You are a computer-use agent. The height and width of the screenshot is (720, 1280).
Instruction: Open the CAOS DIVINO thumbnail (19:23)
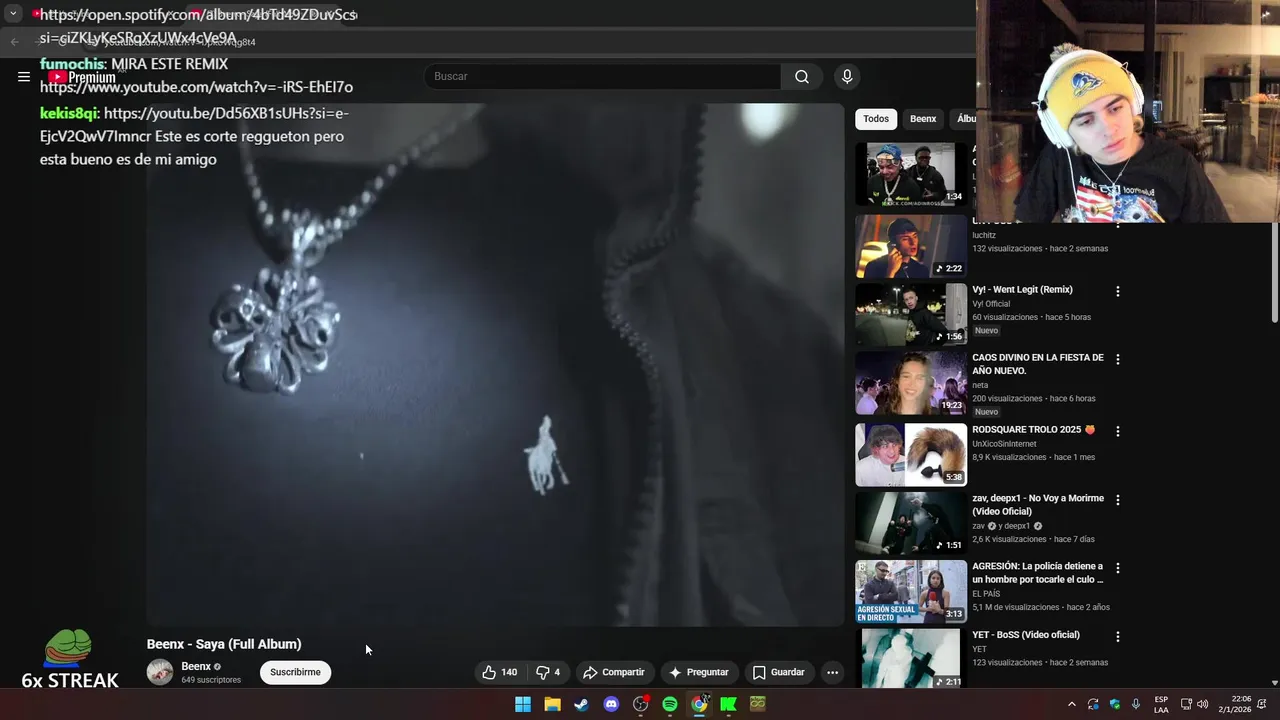[911, 382]
